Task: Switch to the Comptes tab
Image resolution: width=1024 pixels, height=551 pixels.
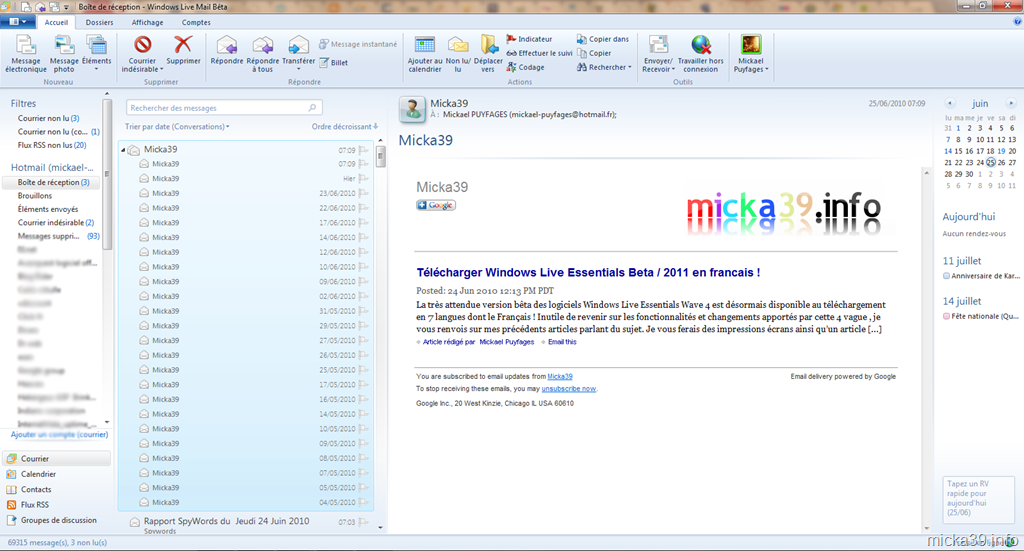Action: [x=196, y=22]
